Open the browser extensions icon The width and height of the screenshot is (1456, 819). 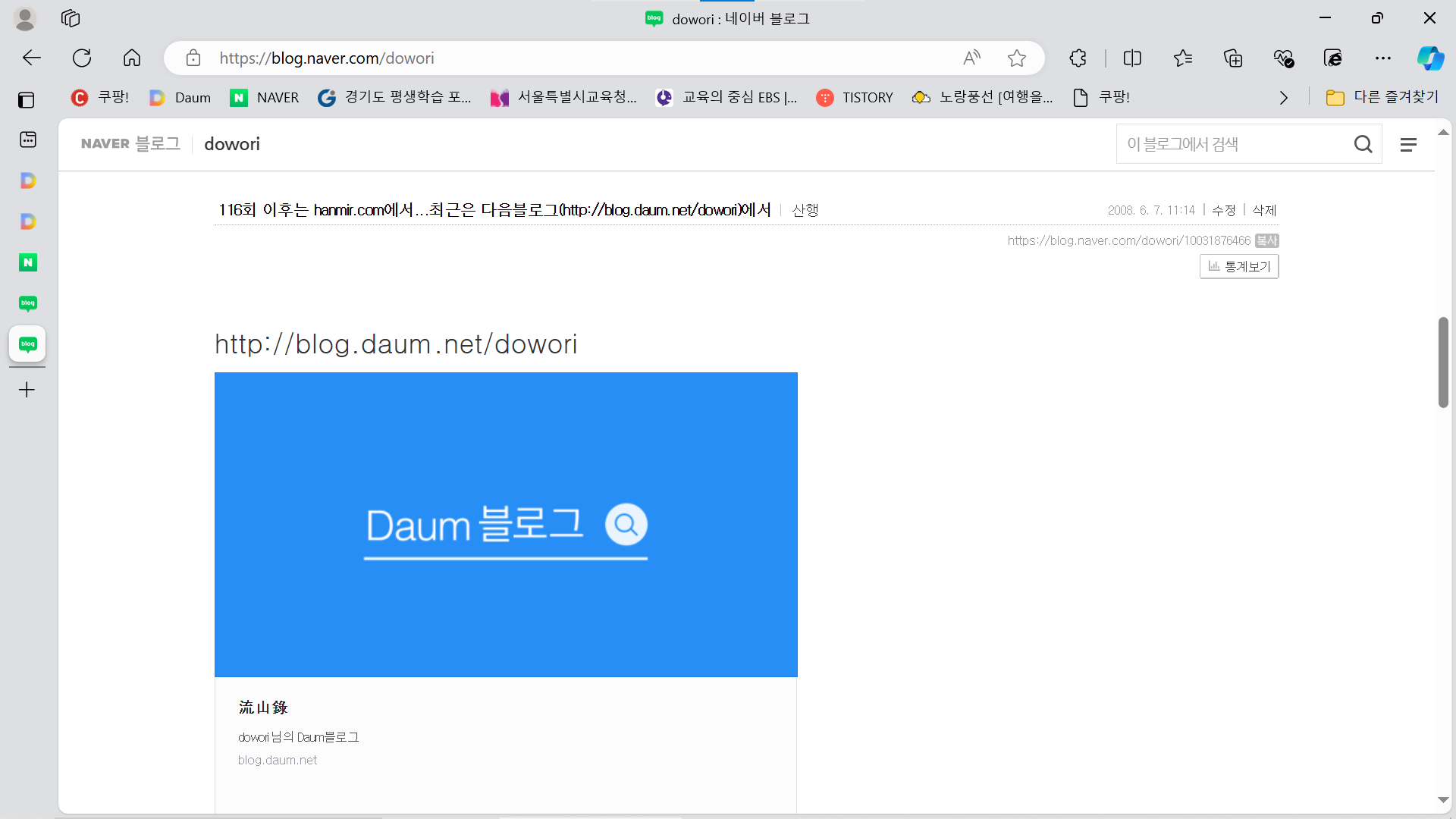tap(1078, 58)
